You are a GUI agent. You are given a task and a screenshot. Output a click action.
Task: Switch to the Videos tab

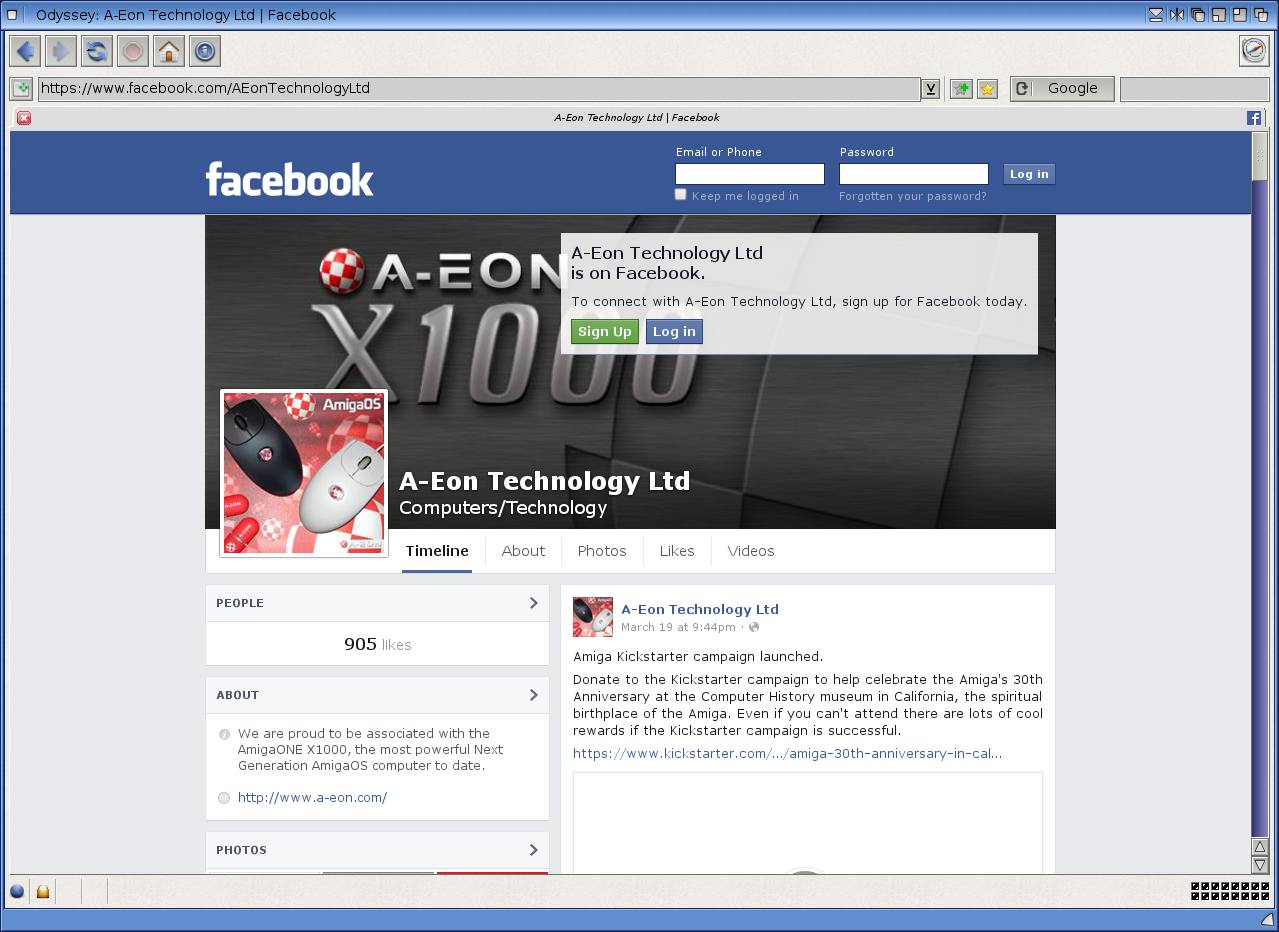click(x=751, y=551)
